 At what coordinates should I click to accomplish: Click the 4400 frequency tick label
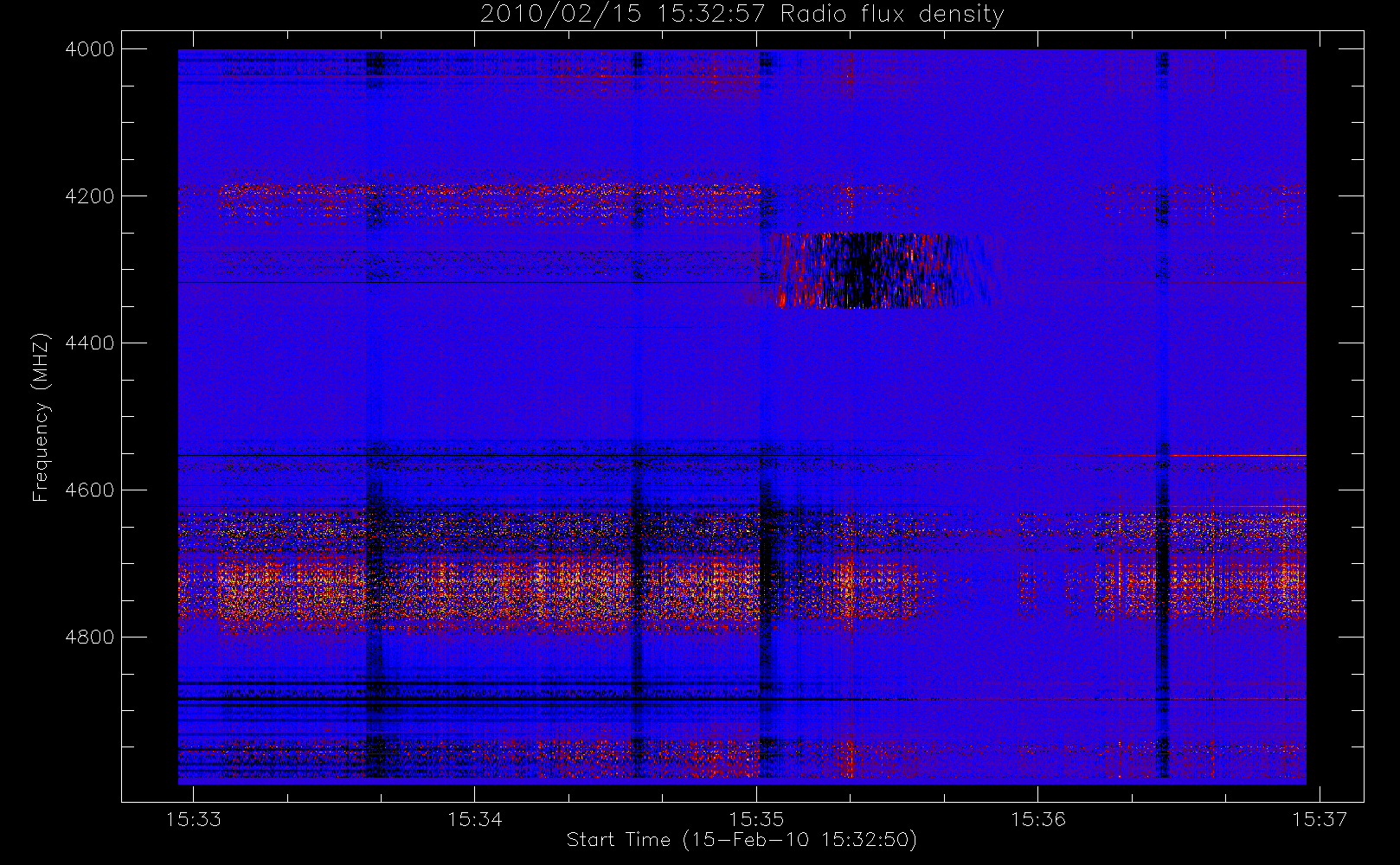tap(89, 343)
